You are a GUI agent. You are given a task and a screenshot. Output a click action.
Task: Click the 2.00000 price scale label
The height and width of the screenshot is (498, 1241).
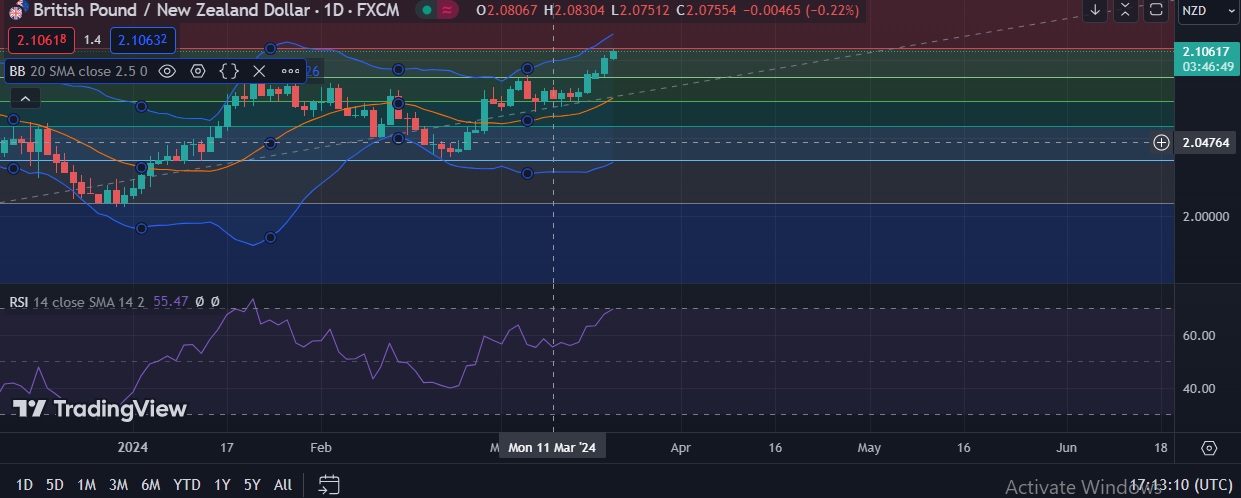(x=1204, y=216)
